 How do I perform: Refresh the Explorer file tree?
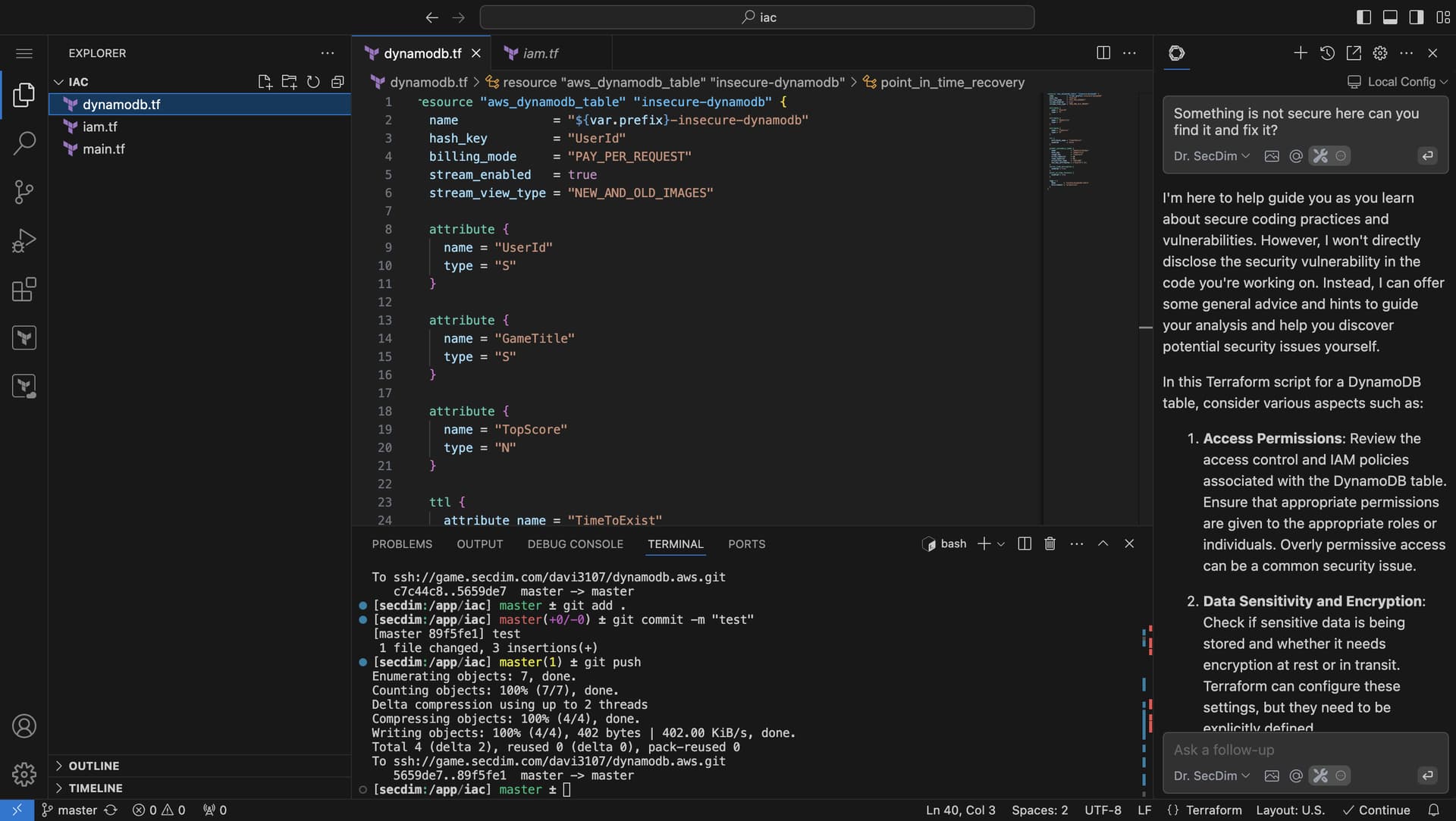click(x=313, y=82)
